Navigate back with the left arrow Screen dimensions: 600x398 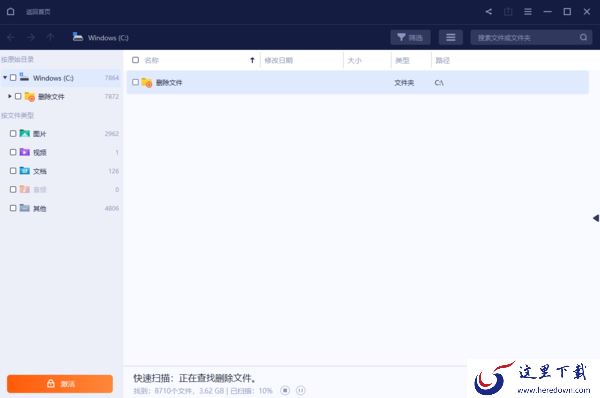click(x=11, y=37)
